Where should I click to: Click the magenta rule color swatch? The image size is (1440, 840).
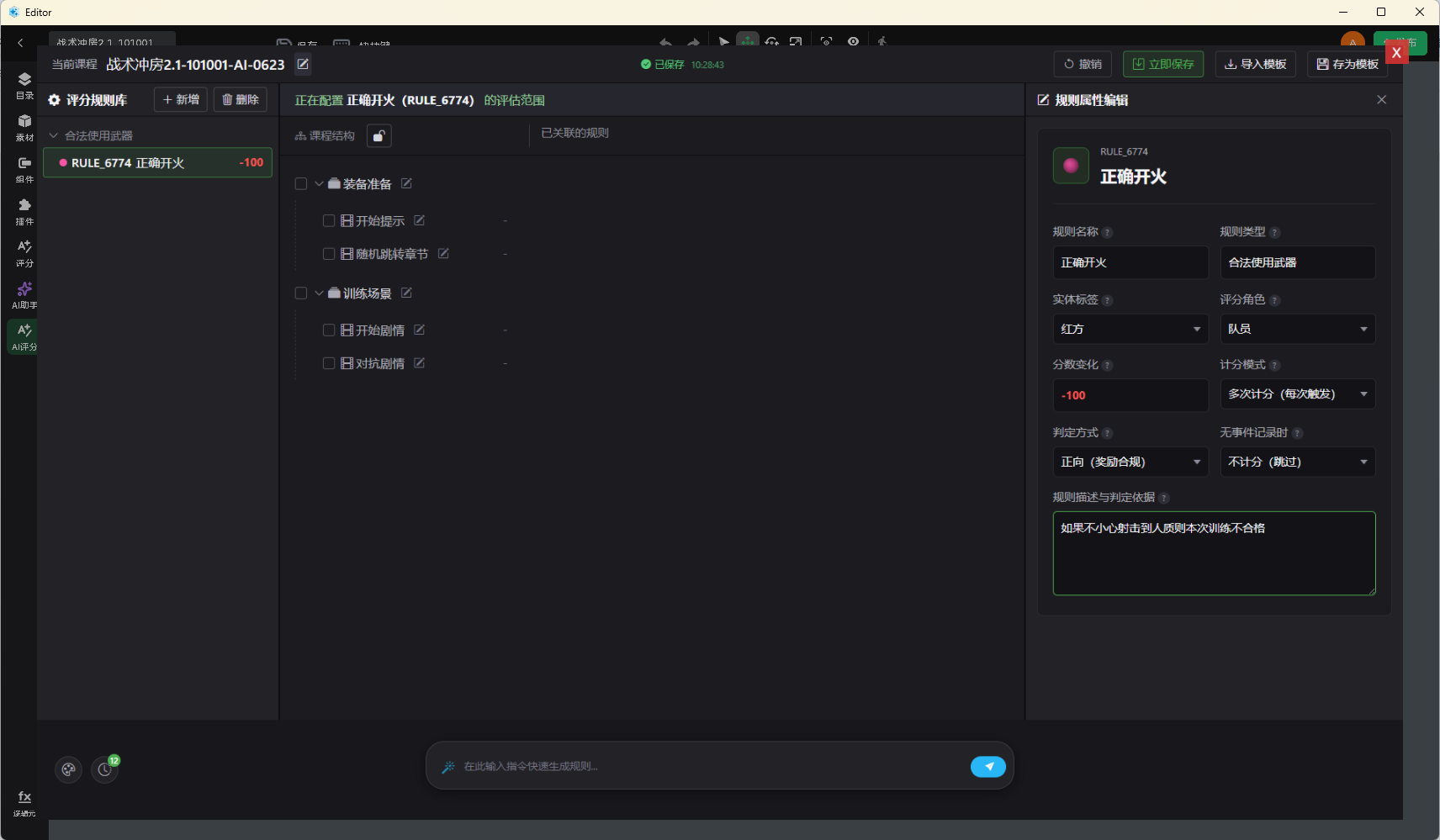click(x=1071, y=166)
